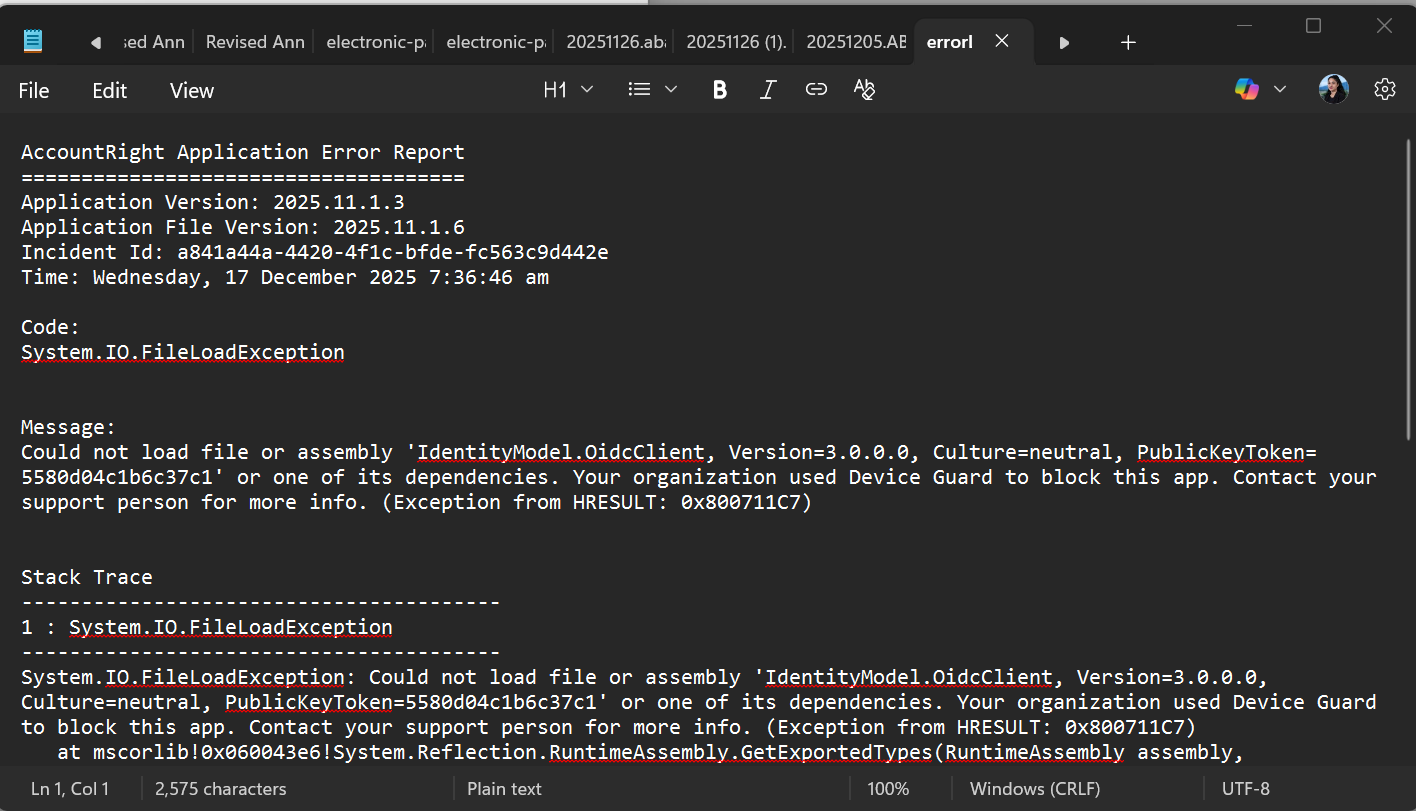Viewport: 1416px width, 811px height.
Task: Click the 100% zoom level in status bar
Action: tap(888, 789)
